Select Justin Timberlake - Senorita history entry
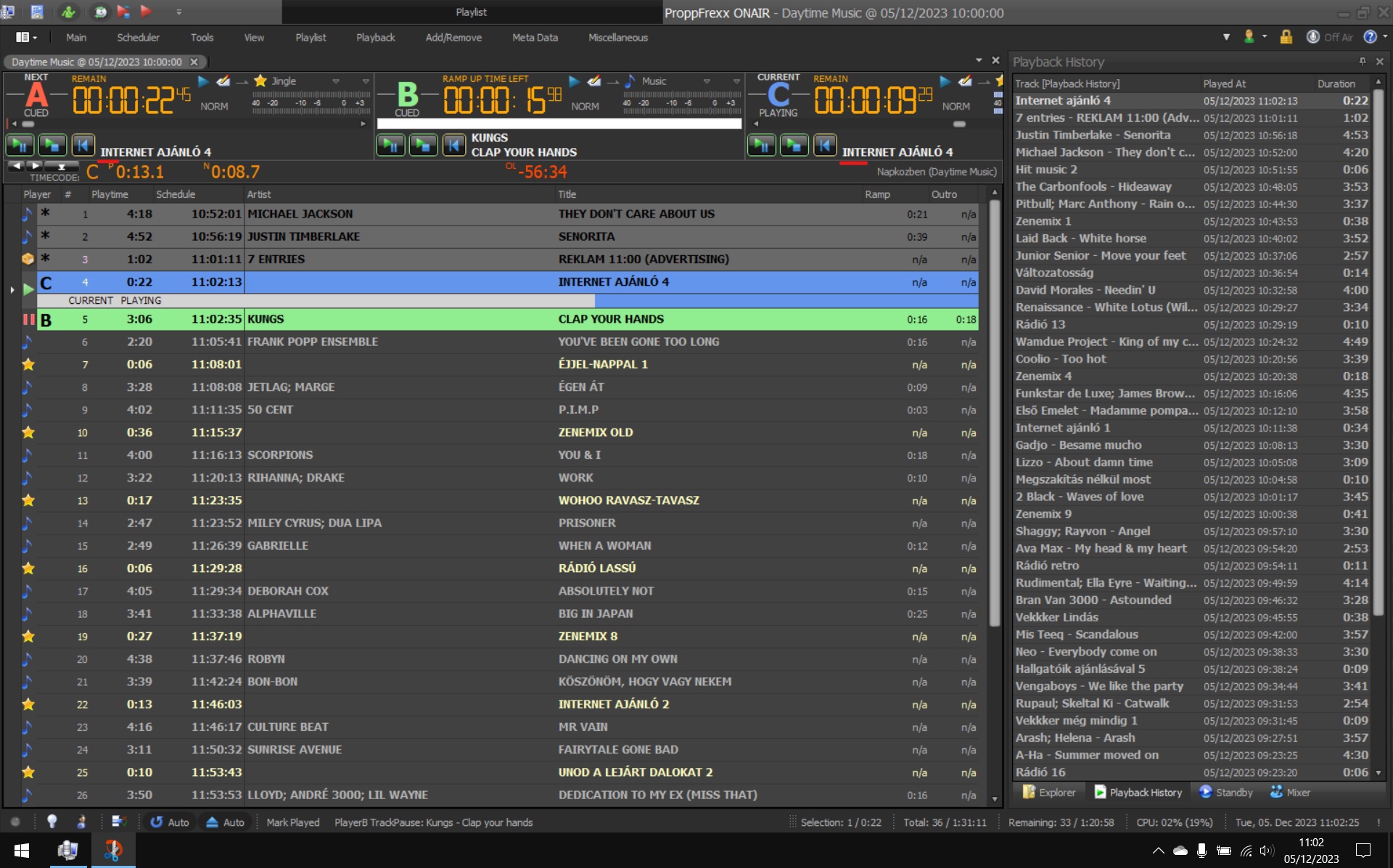The height and width of the screenshot is (868, 1393). click(x=1191, y=135)
